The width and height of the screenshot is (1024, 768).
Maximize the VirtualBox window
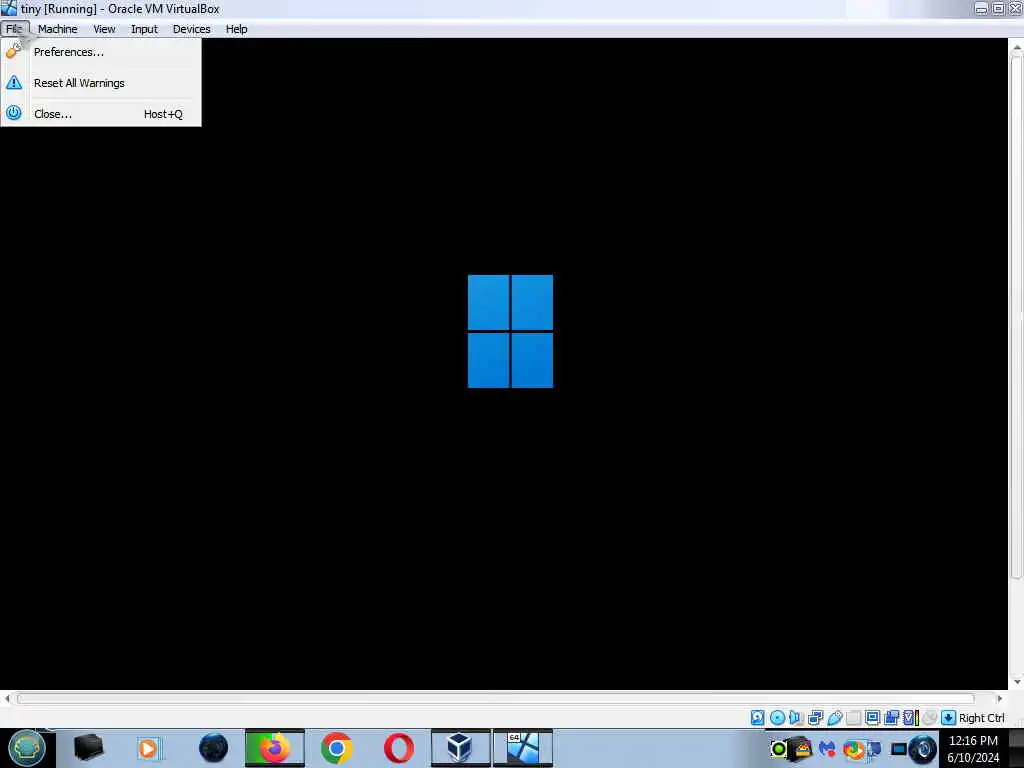[998, 8]
